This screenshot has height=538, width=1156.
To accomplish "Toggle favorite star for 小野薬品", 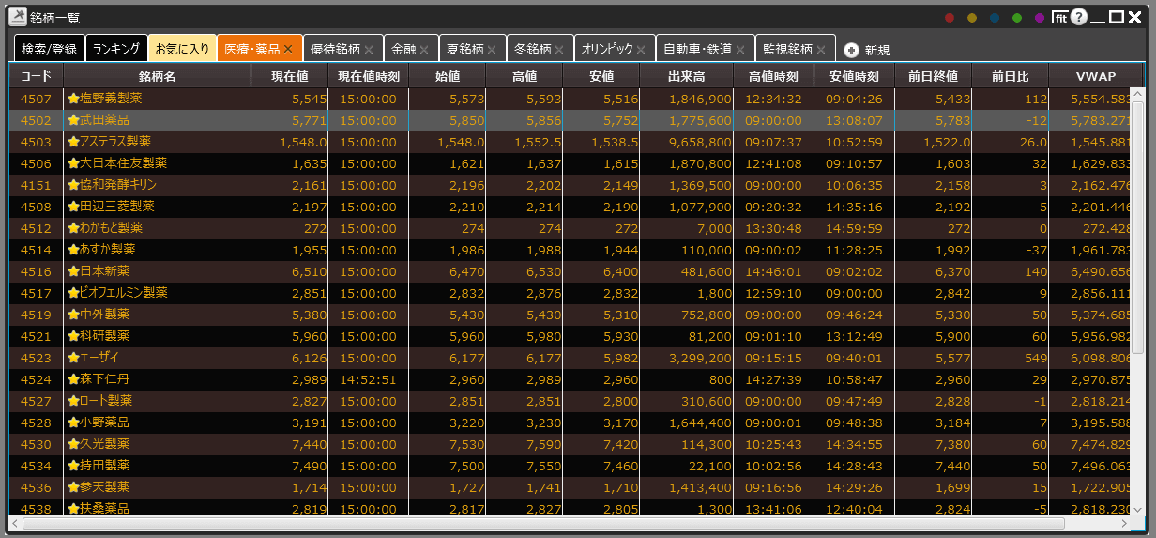I will tap(73, 423).
